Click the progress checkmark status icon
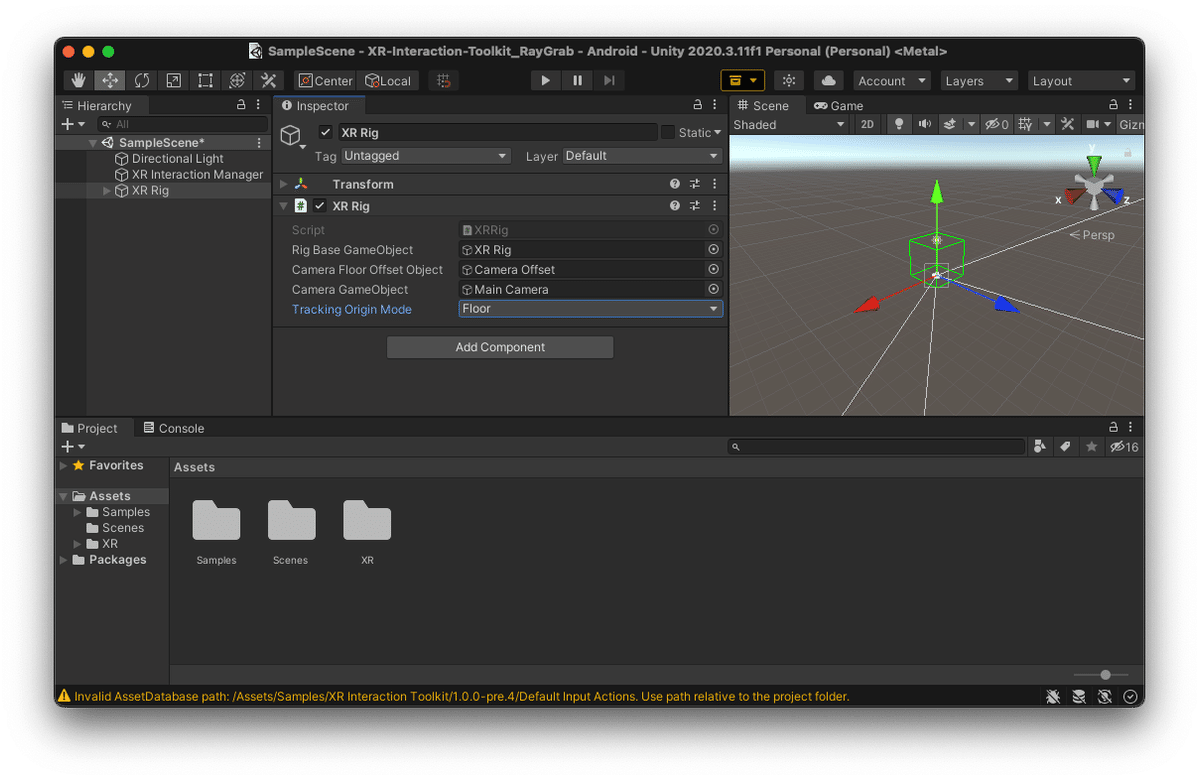Image resolution: width=1200 pixels, height=780 pixels. tap(1131, 696)
